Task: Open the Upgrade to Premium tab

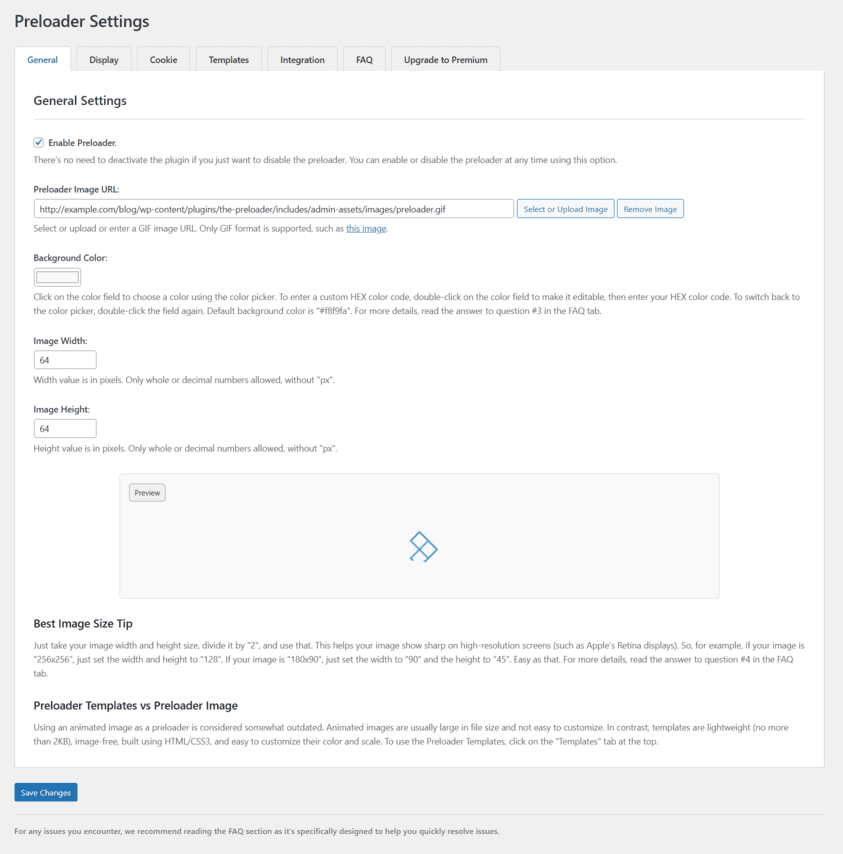Action: point(445,60)
